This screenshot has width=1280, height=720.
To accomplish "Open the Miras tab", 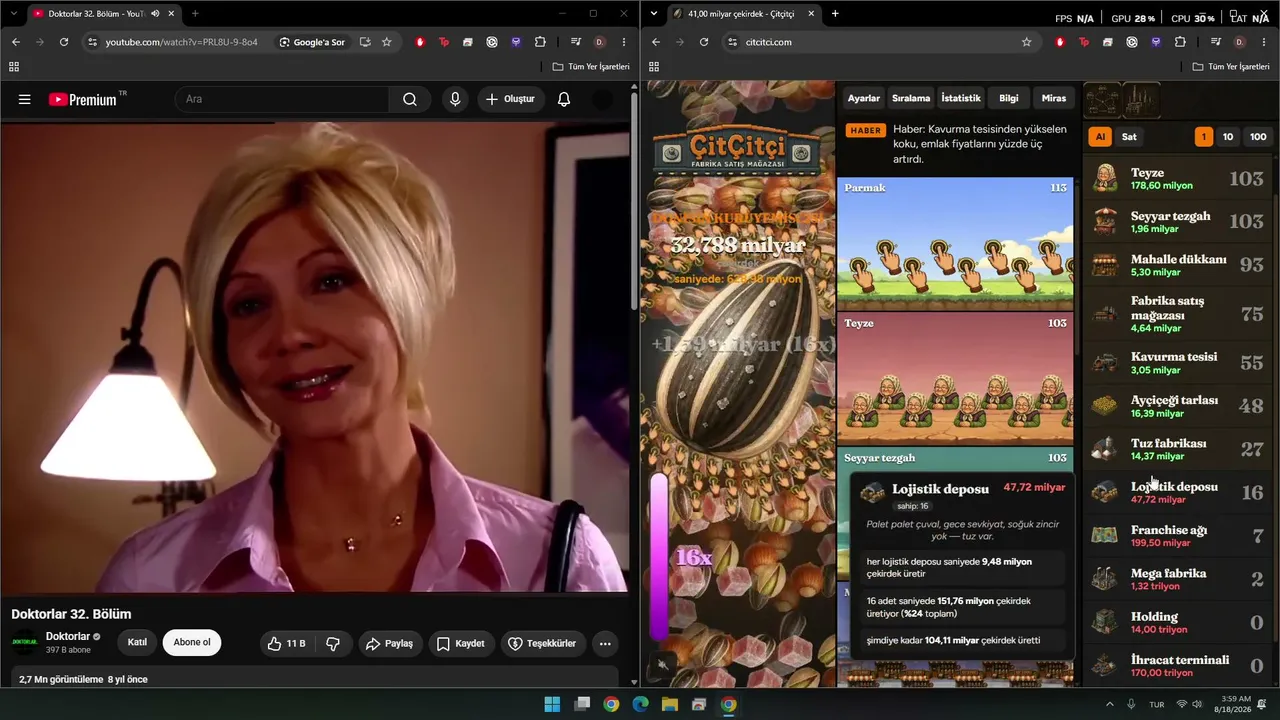I will tap(1054, 98).
